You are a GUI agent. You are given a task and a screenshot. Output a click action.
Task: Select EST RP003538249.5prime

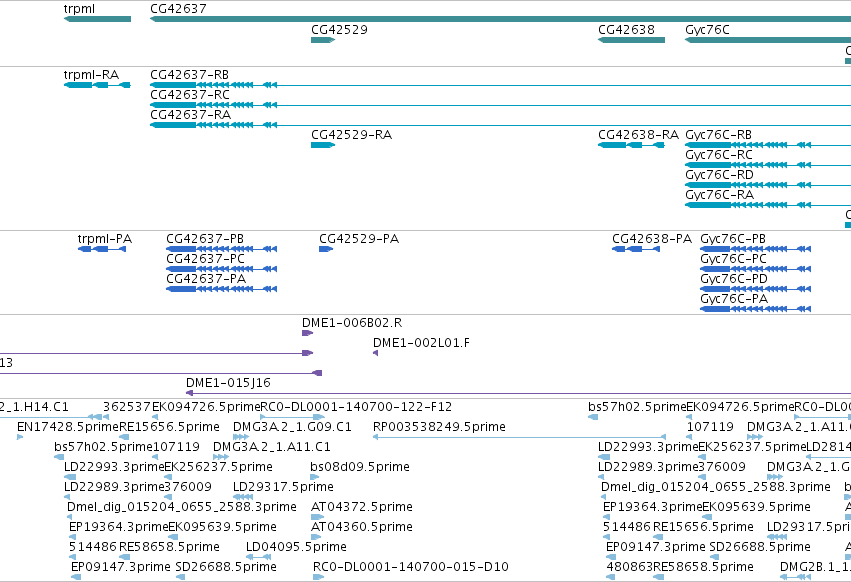pos(519,436)
